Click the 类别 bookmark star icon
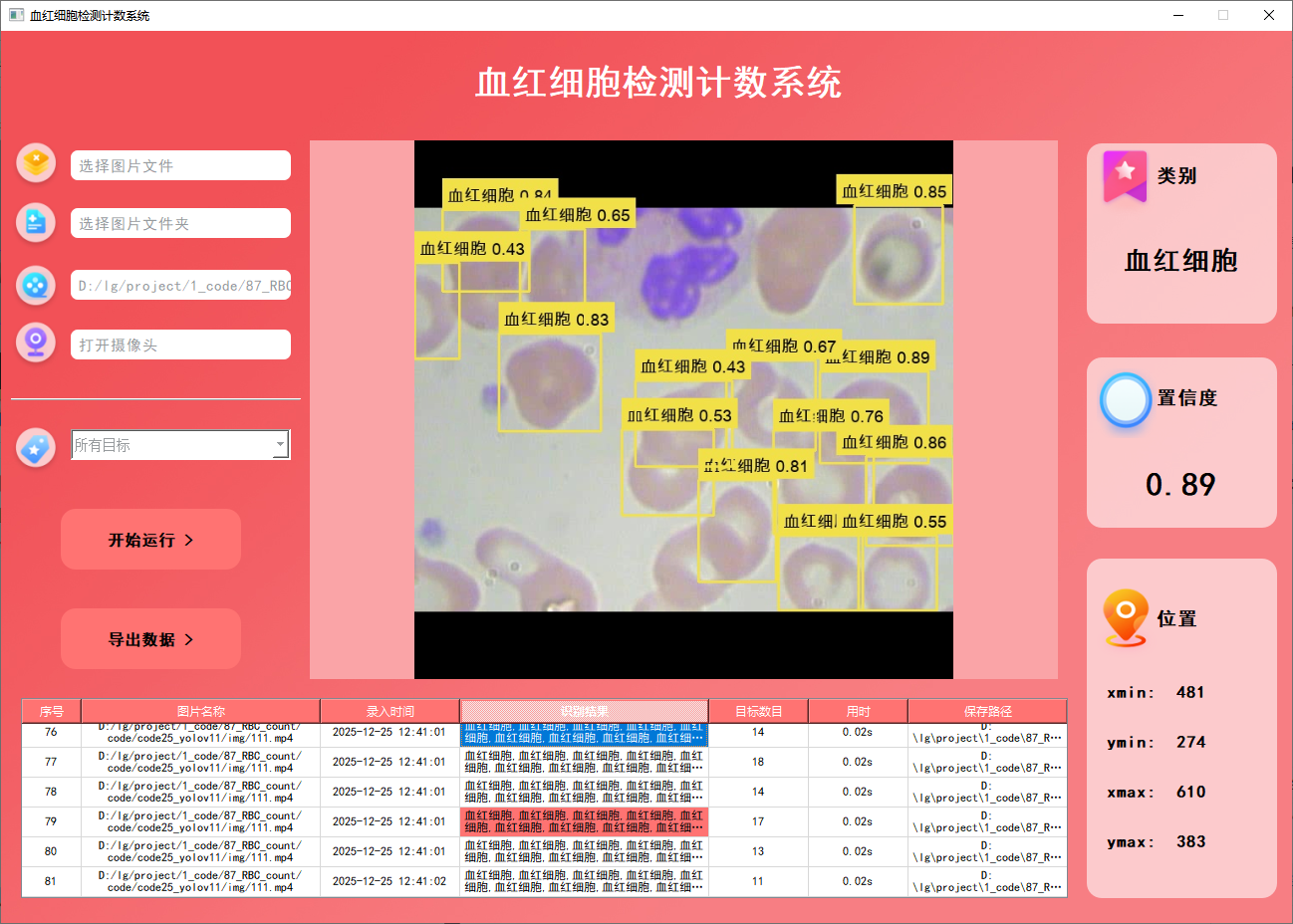This screenshot has height=924, width=1293. [1125, 176]
